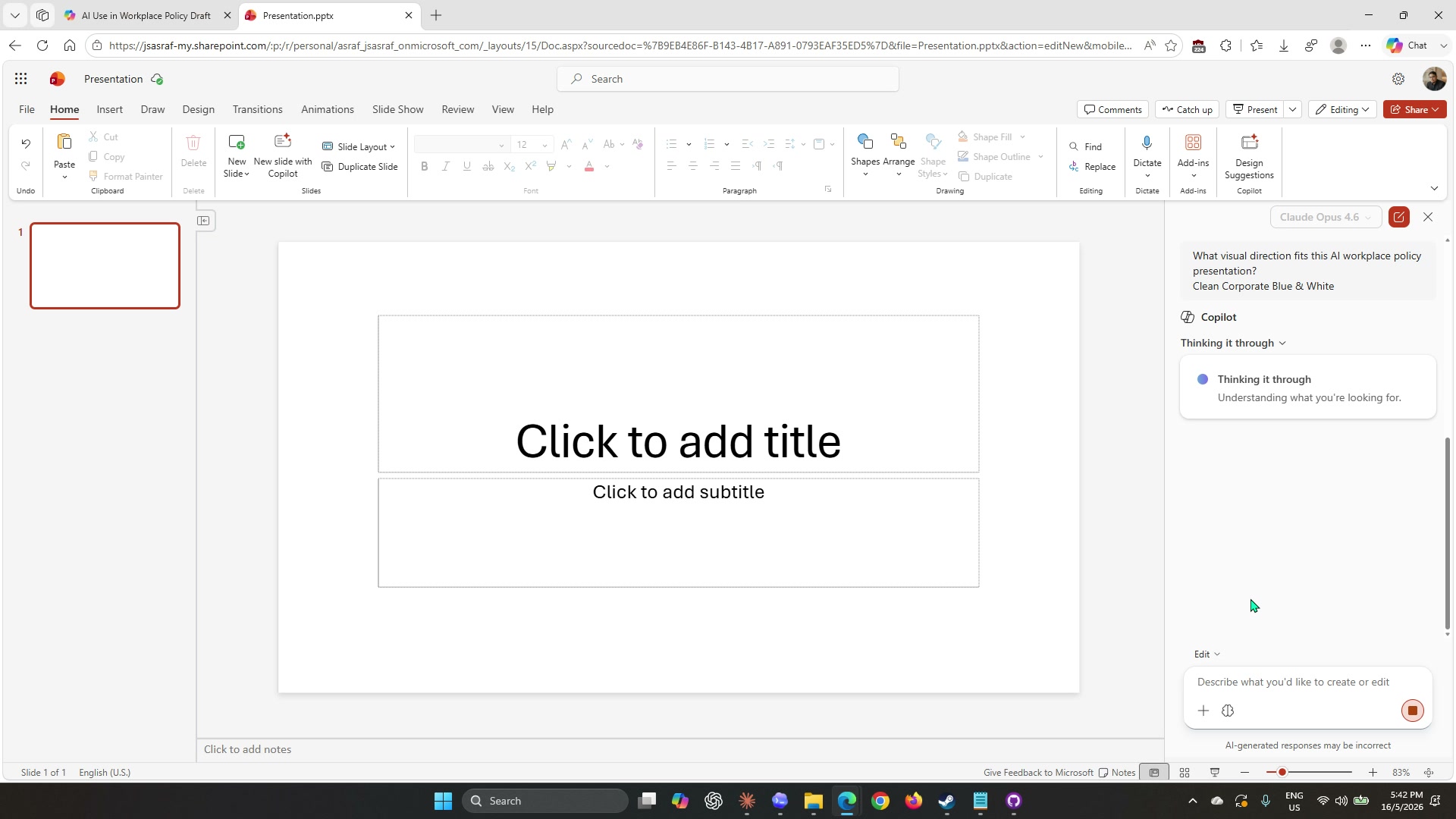Expand the Thinking it through section
The image size is (1456, 819).
(1233, 344)
